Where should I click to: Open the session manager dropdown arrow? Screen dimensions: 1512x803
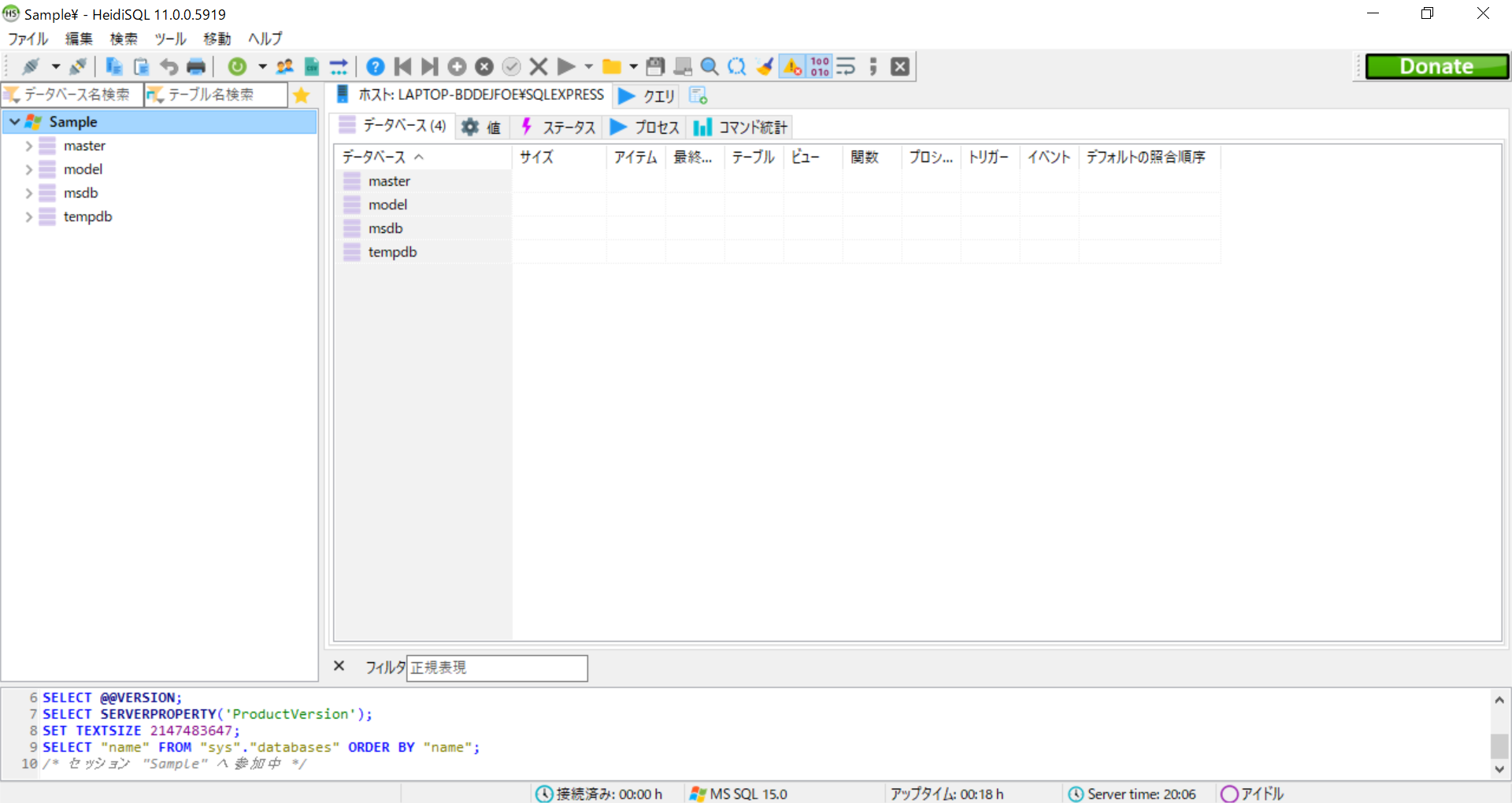point(55,67)
